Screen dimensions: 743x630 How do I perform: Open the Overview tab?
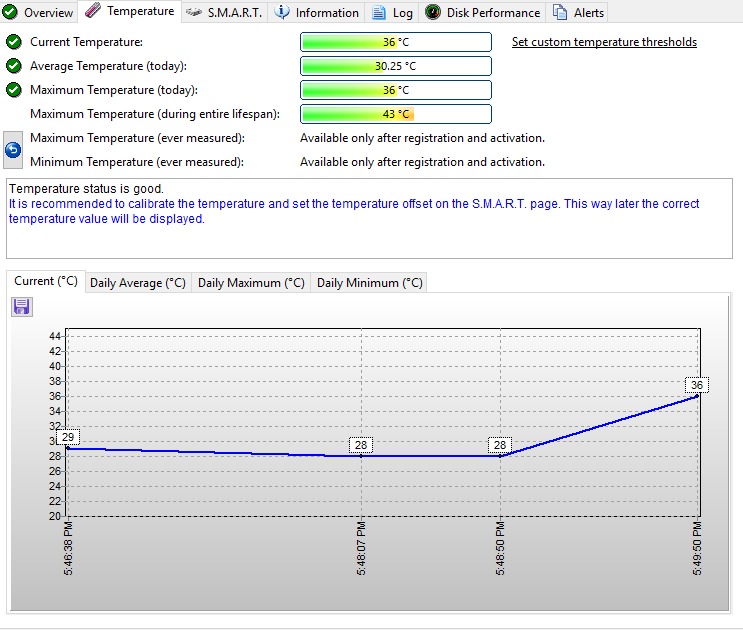(39, 13)
